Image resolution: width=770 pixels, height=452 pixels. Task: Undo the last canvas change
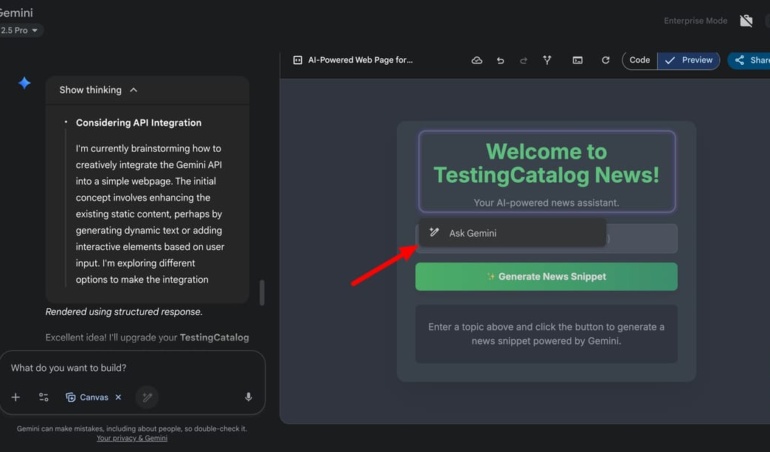(500, 60)
